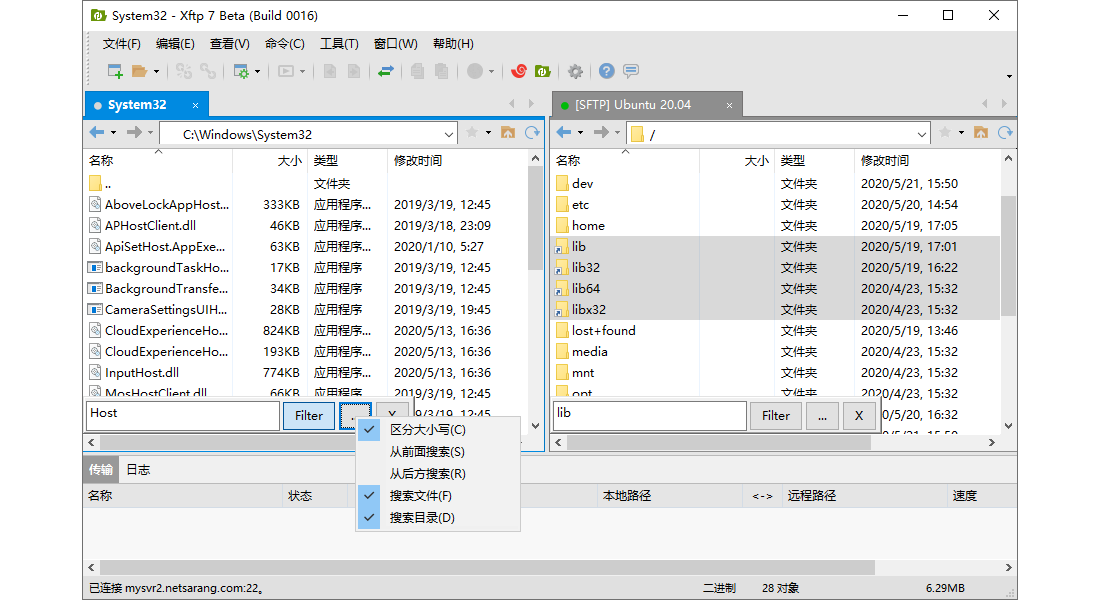Select 从前面搜索(S) search option
1100x600 pixels.
pyautogui.click(x=438, y=452)
